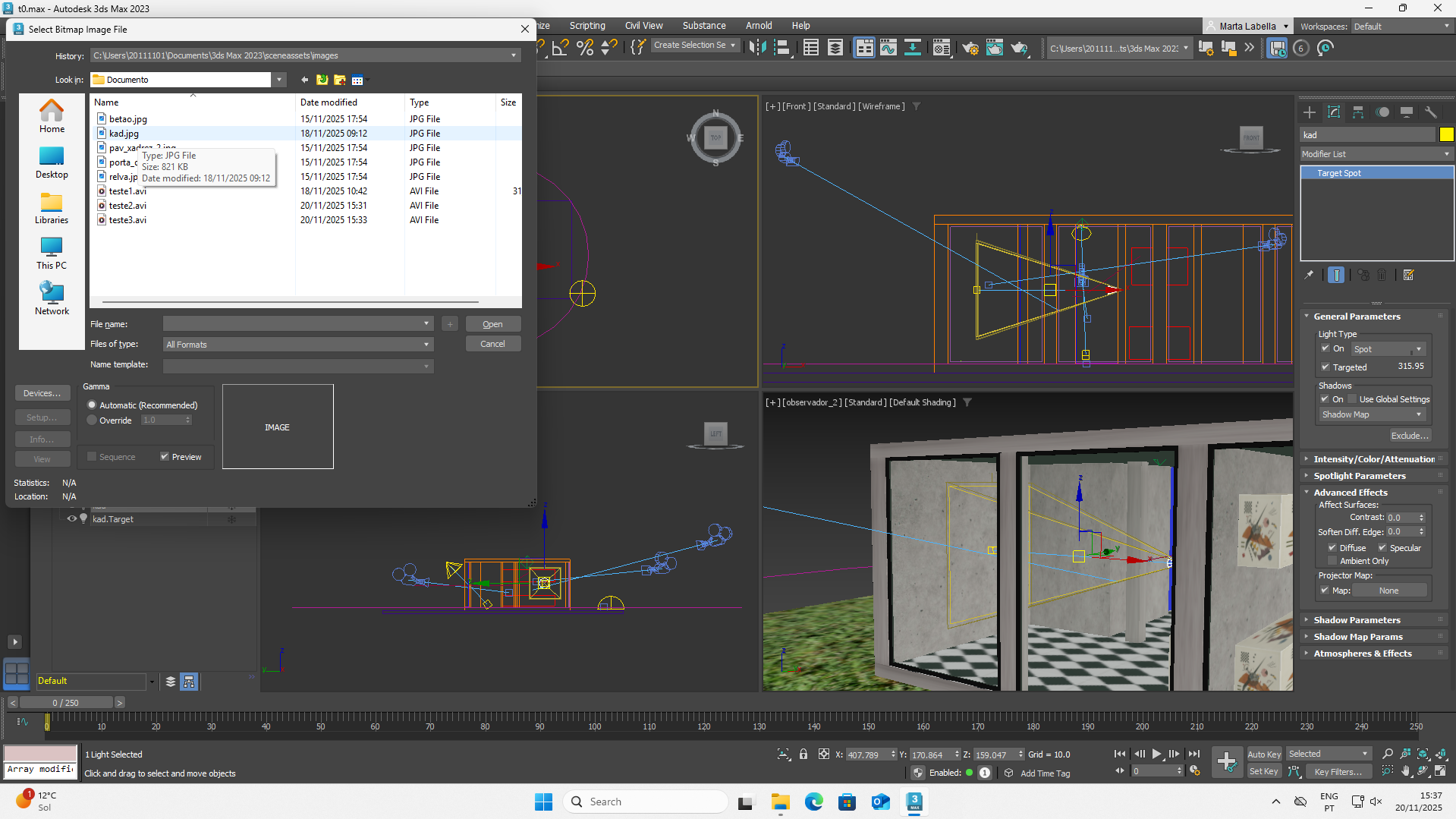Open the Render Setup teapot icon
Viewport: 1456px width, 819px height.
click(x=970, y=48)
